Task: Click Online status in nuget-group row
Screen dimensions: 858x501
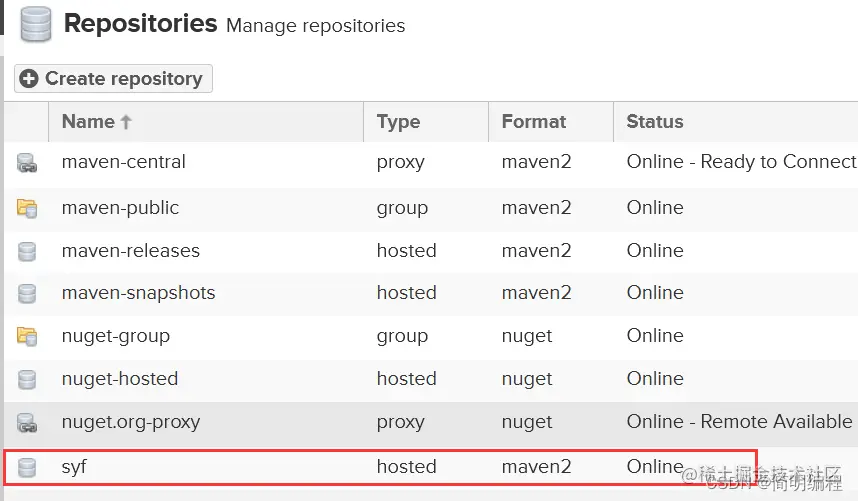Action: click(x=655, y=336)
